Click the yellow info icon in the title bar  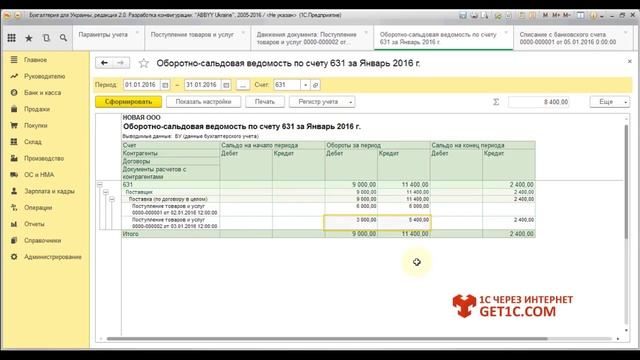(x=593, y=16)
